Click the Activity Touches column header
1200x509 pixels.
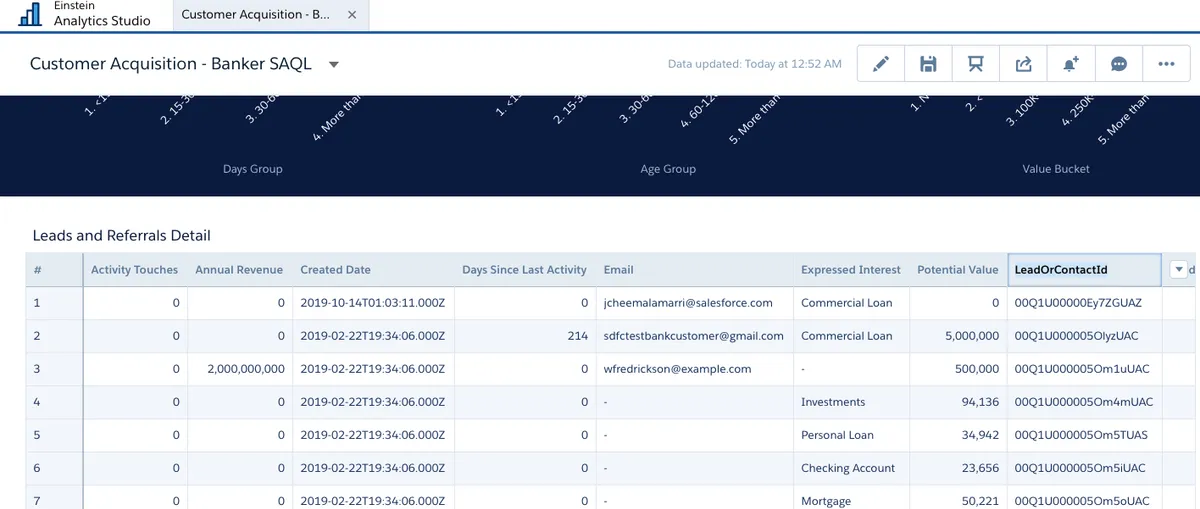134,270
